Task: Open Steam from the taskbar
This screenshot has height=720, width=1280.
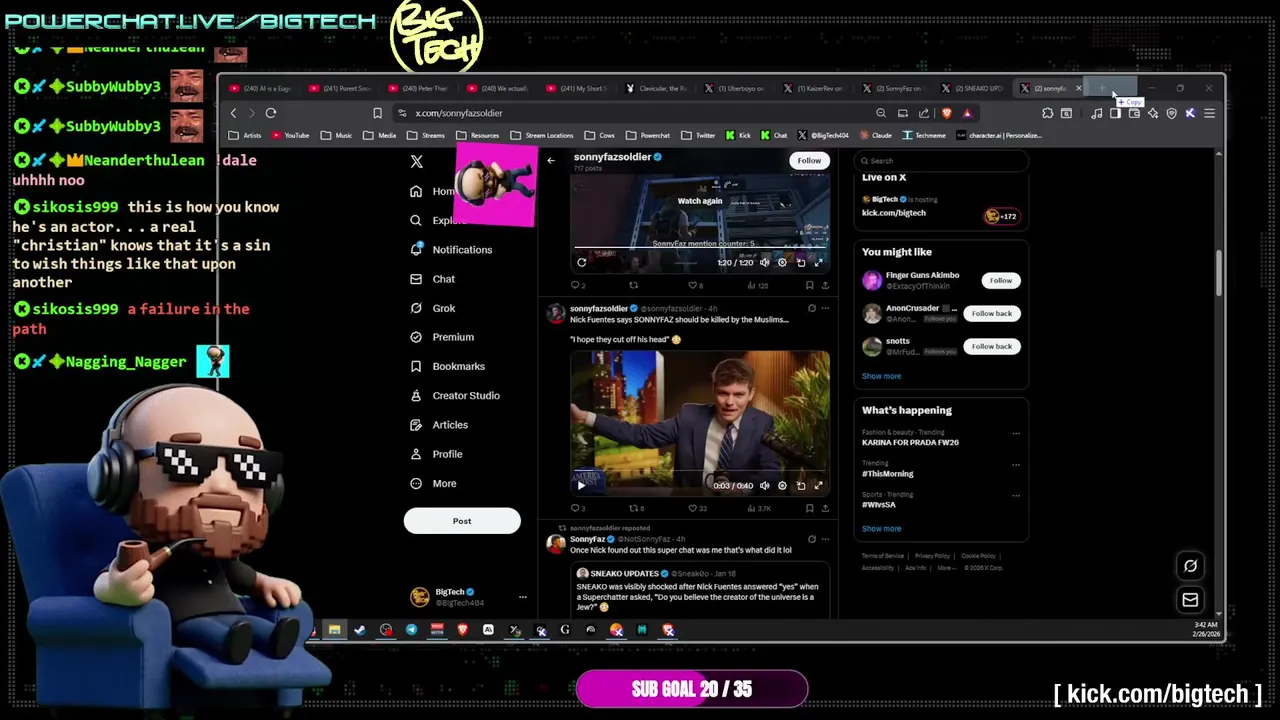Action: [359, 630]
